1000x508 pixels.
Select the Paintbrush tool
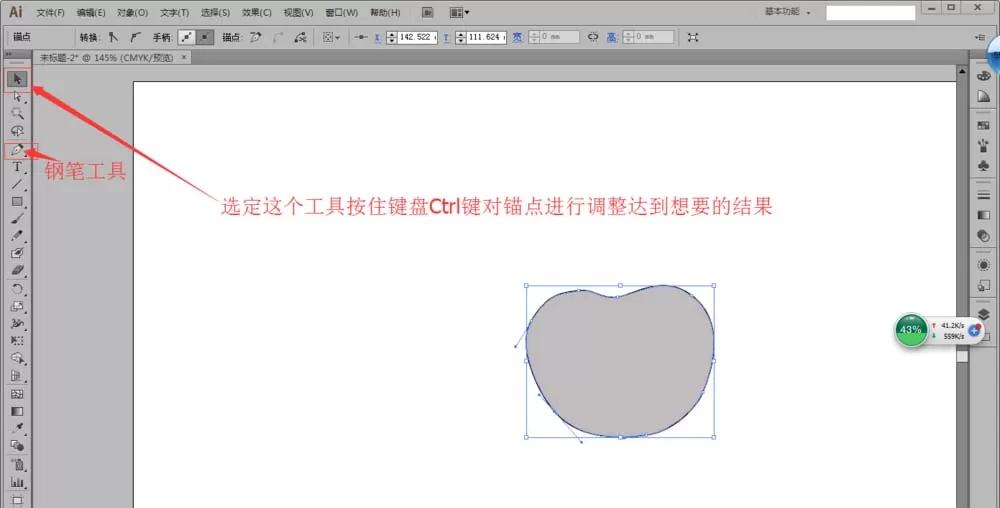(17, 219)
